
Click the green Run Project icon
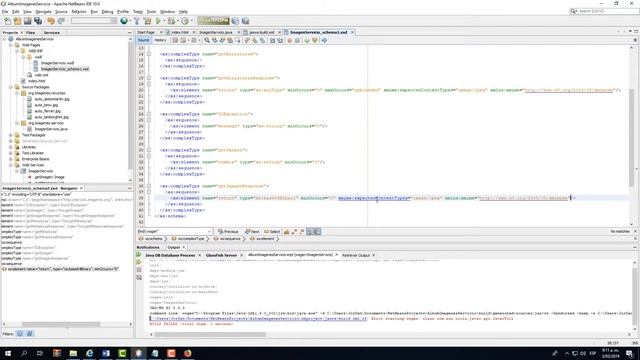point(158,21)
